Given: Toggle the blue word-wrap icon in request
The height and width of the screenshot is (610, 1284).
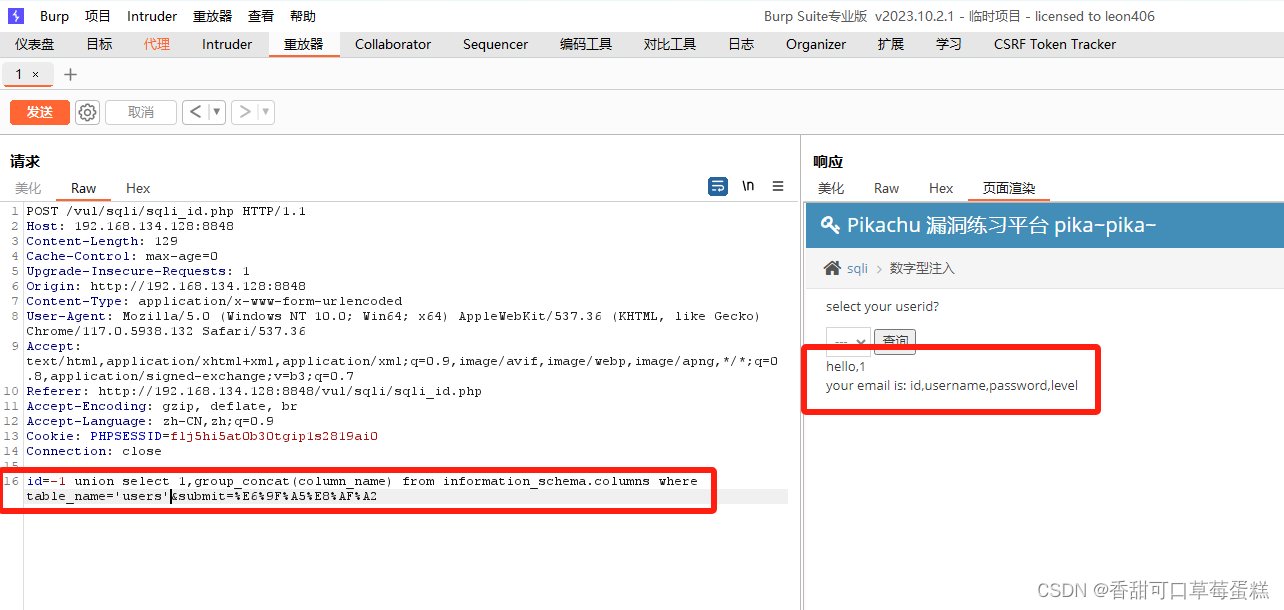Looking at the screenshot, I should pyautogui.click(x=717, y=187).
